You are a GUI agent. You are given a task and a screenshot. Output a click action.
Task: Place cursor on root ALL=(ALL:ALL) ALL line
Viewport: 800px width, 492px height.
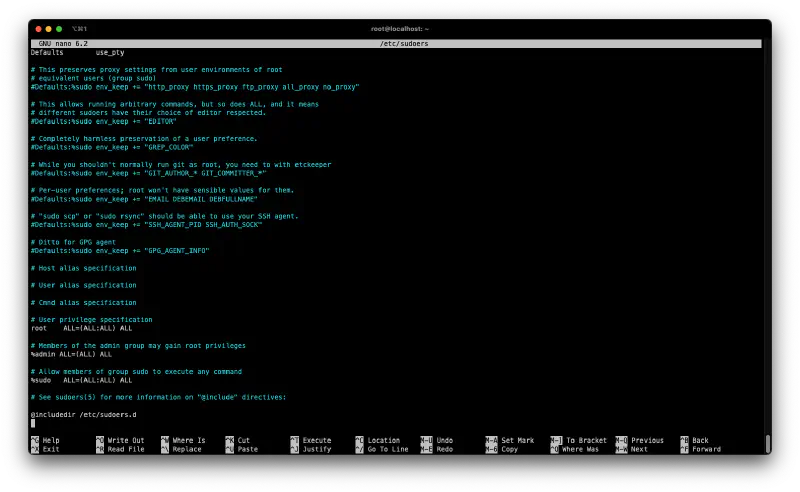pos(82,329)
